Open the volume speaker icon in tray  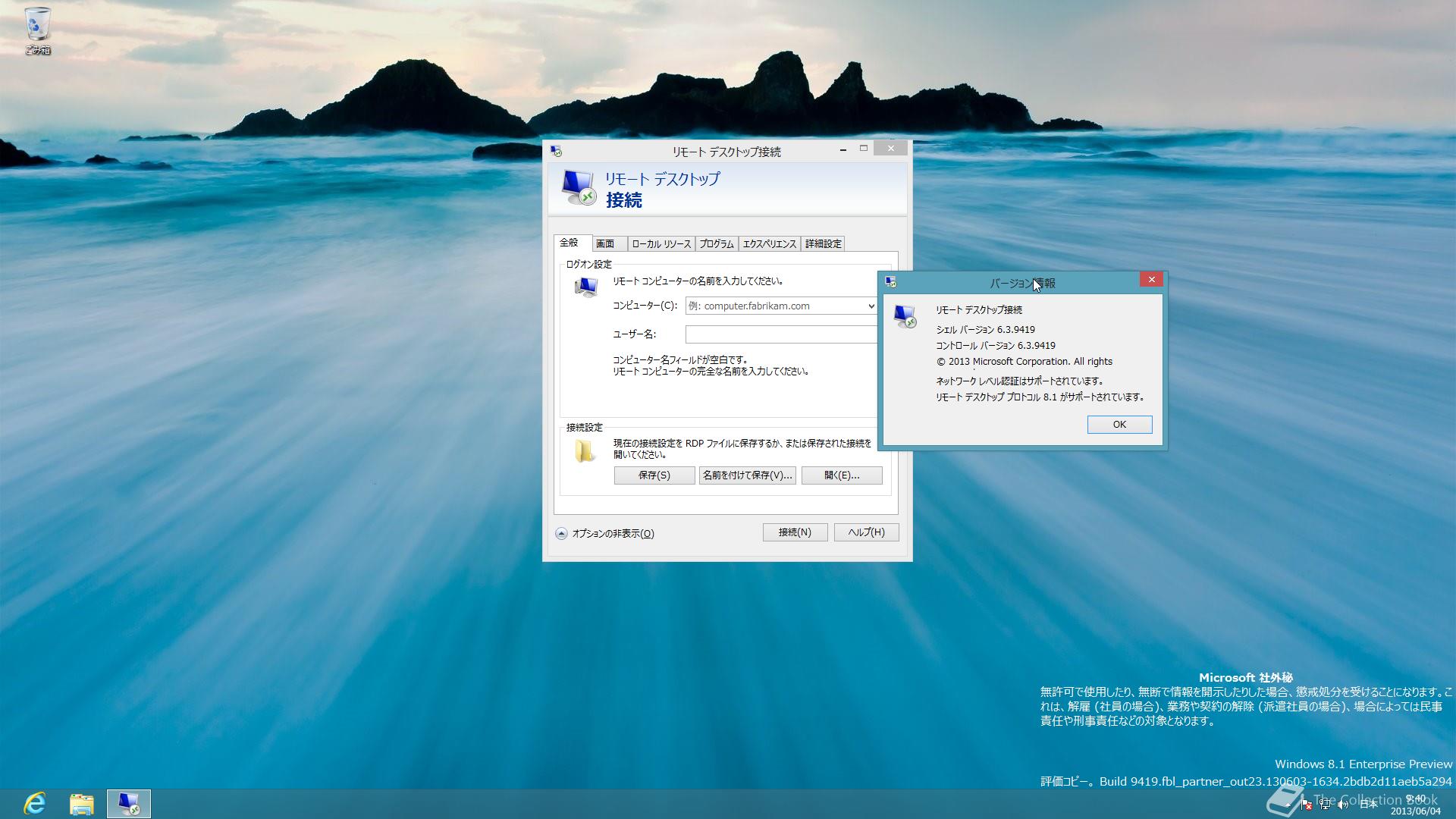tap(1343, 805)
